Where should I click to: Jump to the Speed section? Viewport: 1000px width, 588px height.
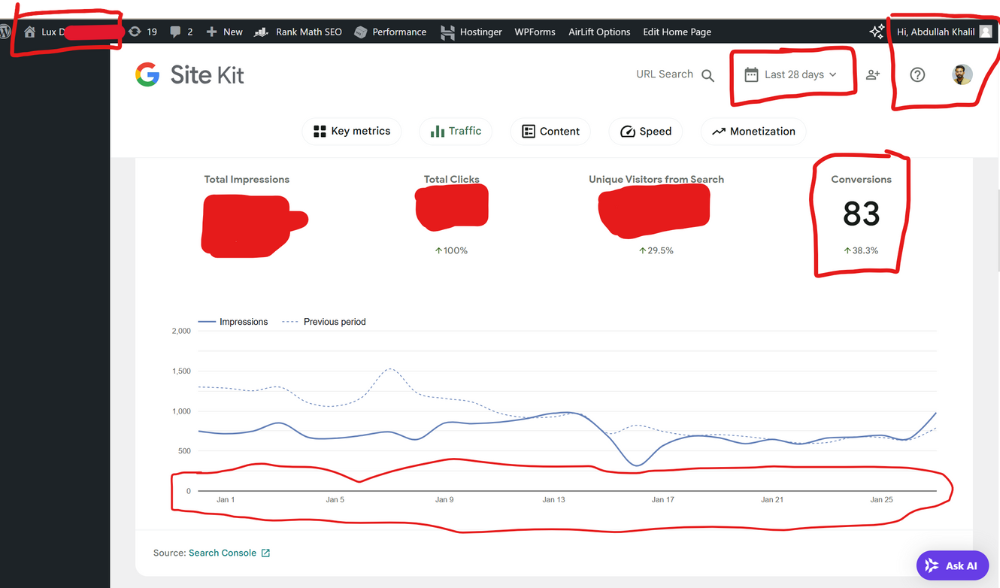(645, 131)
